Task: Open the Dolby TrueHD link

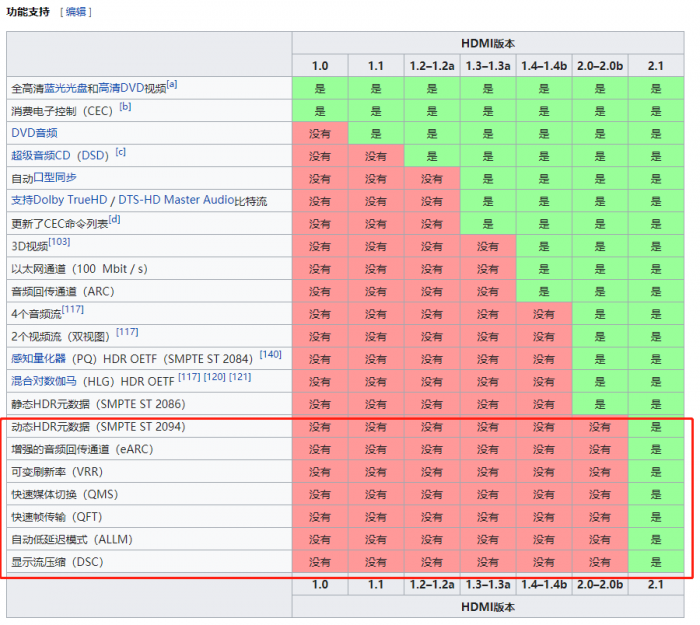Action: click(x=69, y=201)
